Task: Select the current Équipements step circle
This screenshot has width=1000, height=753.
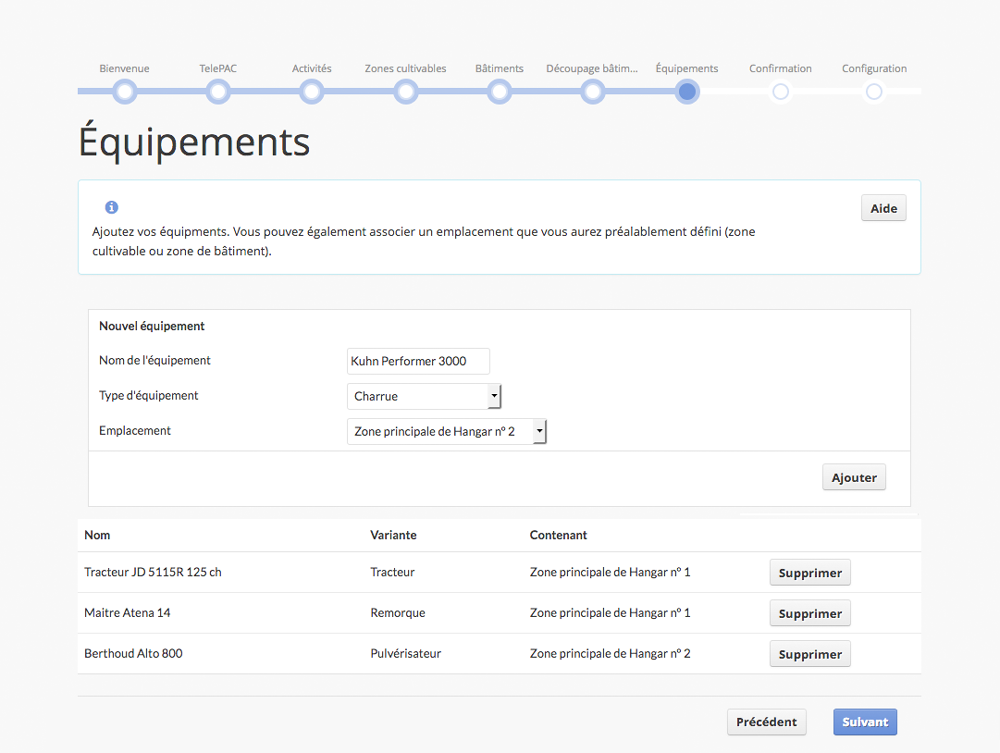Action: tap(687, 92)
